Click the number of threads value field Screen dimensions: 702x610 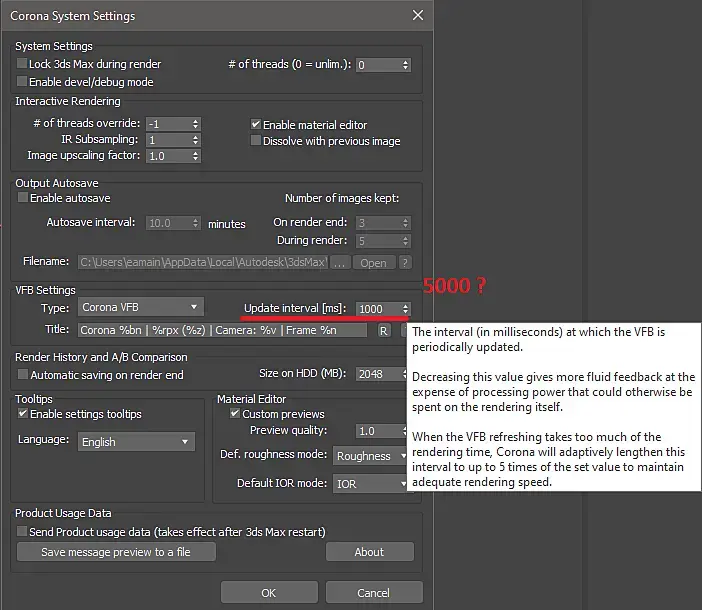pos(379,65)
